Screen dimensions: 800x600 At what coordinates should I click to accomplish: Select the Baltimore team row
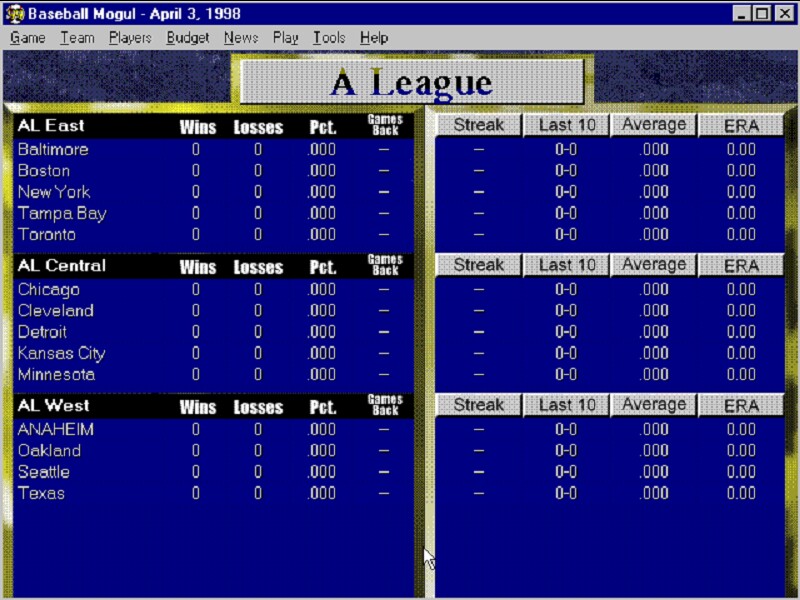coord(214,149)
